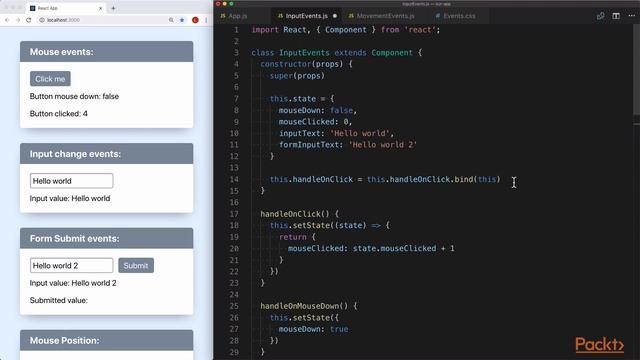Click 'mouseClicked: 0,' in the state object
640x360 pixels.
[x=315, y=122]
